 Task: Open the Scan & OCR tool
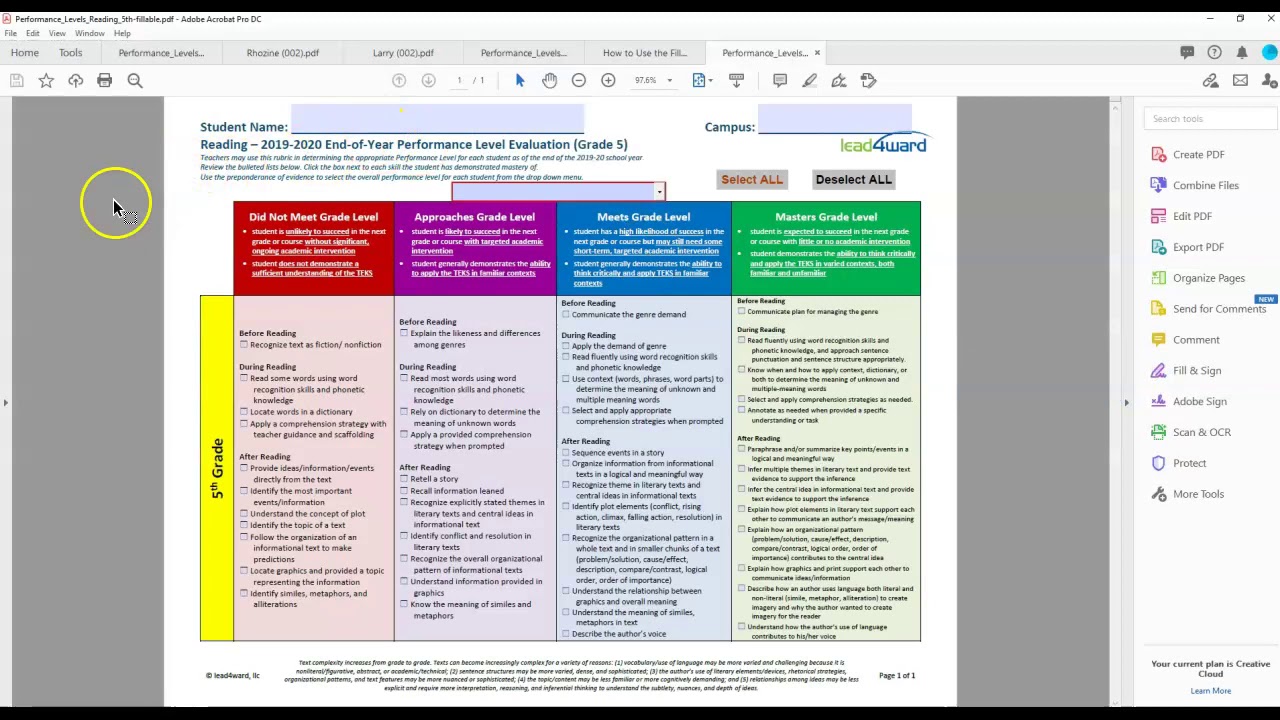click(1201, 432)
